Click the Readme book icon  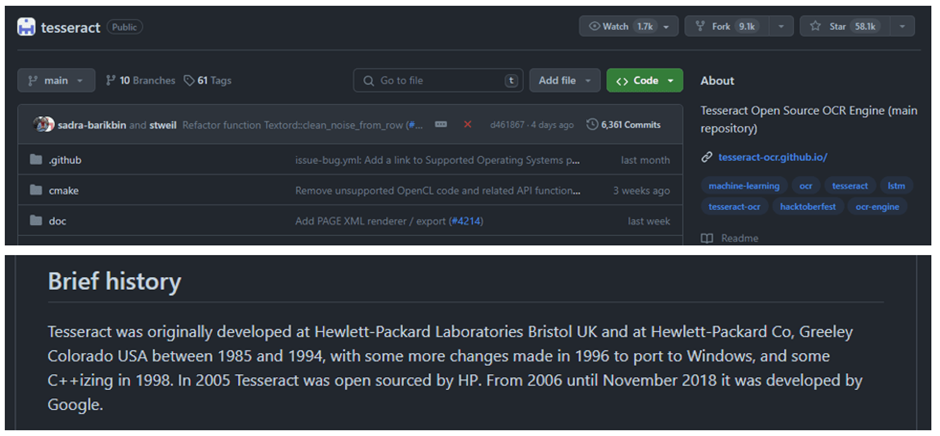707,239
